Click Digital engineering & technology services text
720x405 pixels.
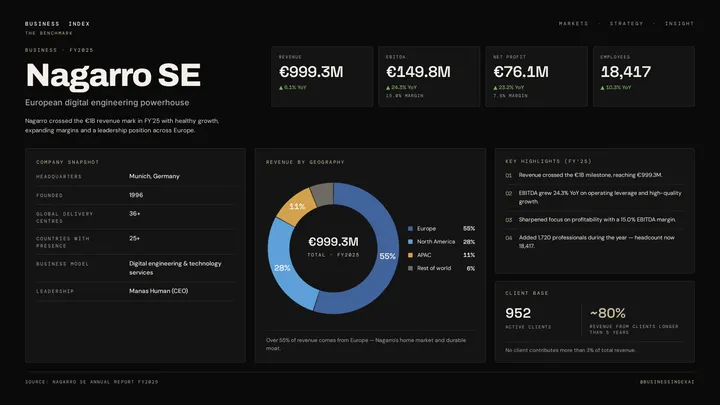[x=175, y=268]
